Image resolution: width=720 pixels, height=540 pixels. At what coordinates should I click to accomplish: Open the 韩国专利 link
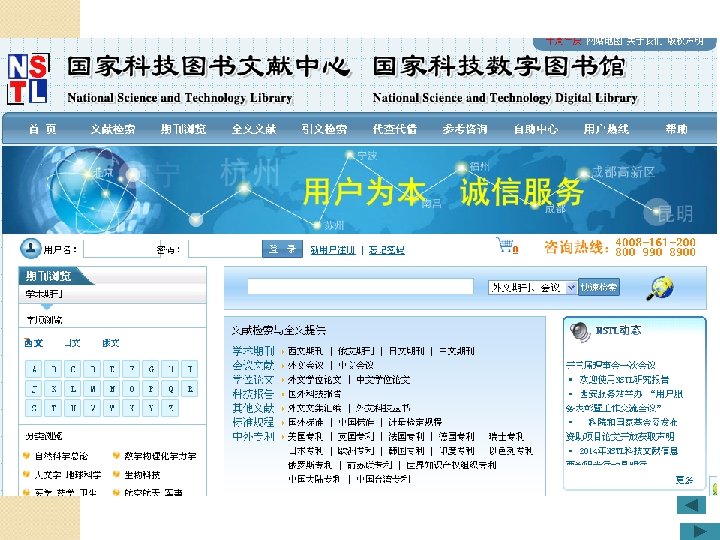[x=406, y=451]
